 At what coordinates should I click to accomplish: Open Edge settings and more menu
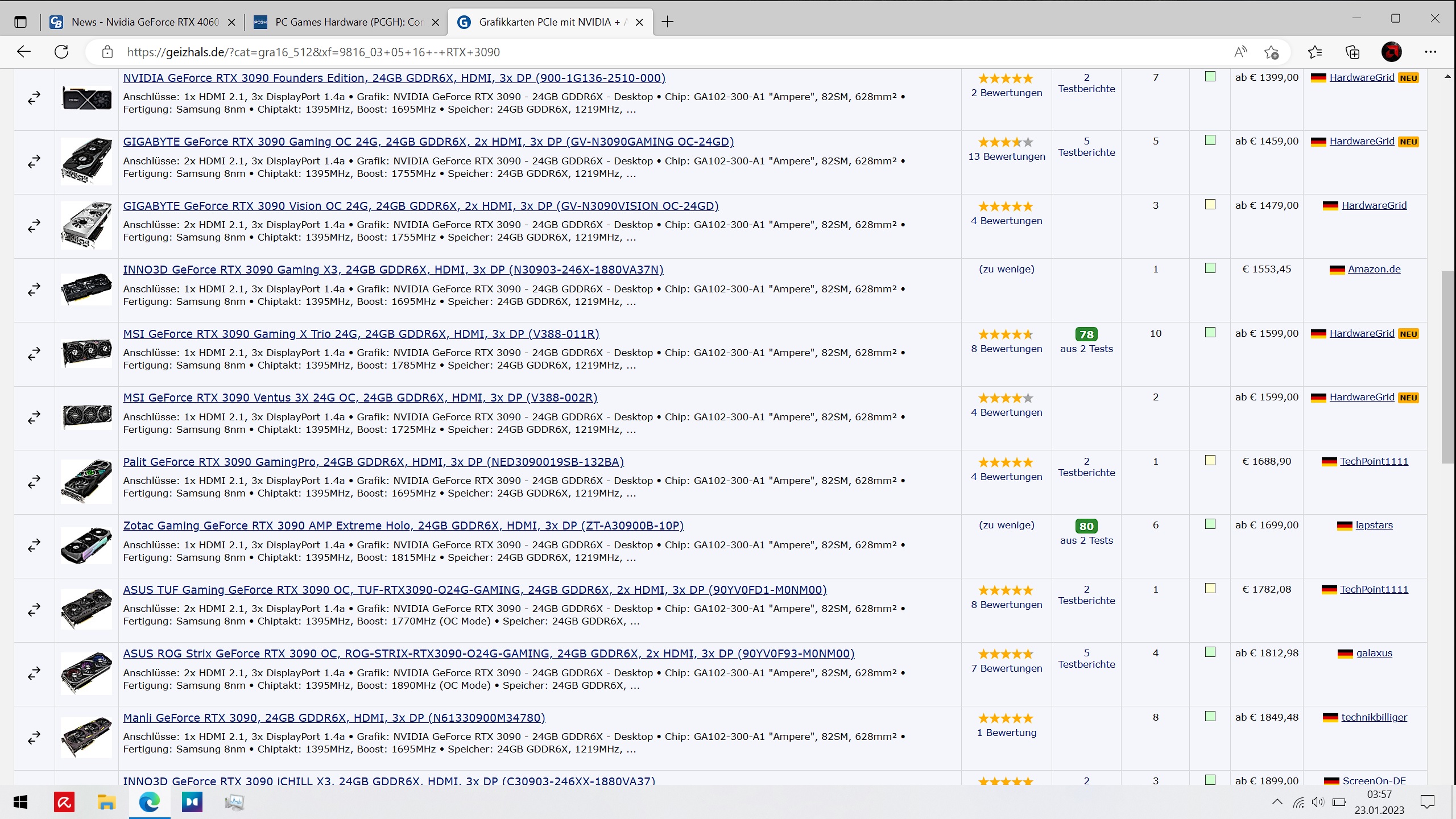[1430, 52]
